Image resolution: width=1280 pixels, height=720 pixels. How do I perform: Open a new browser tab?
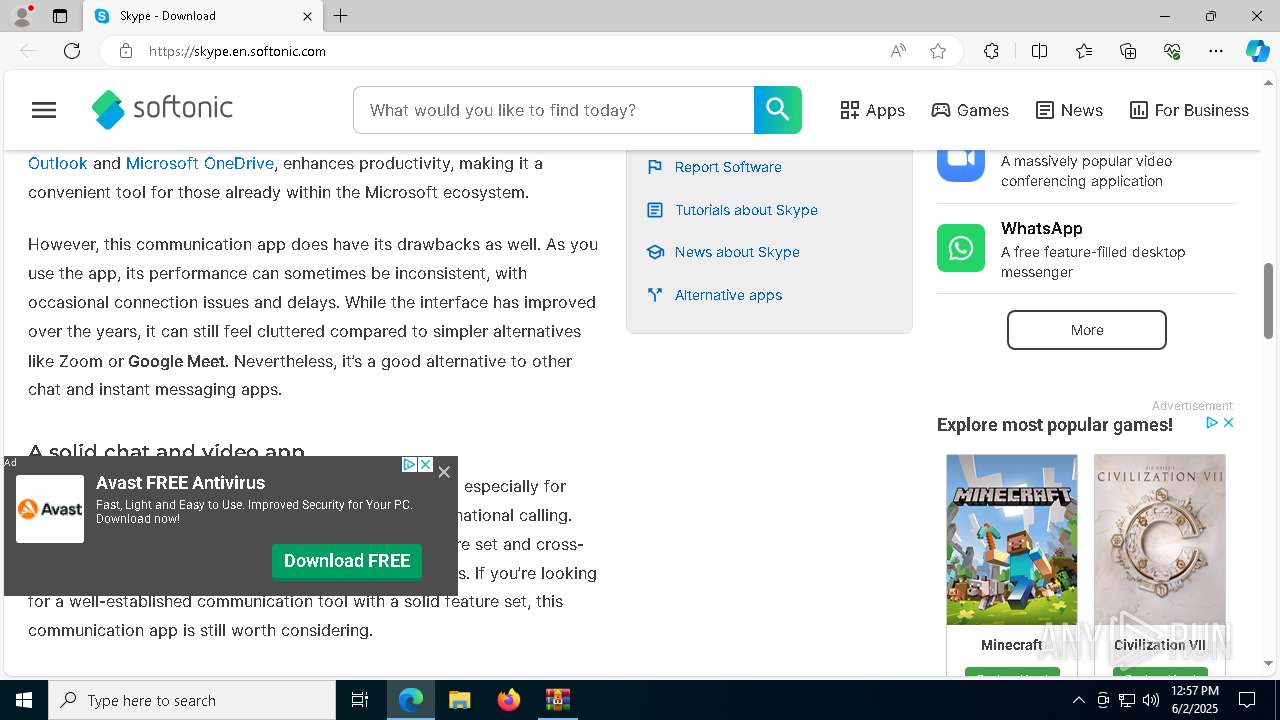click(x=341, y=16)
